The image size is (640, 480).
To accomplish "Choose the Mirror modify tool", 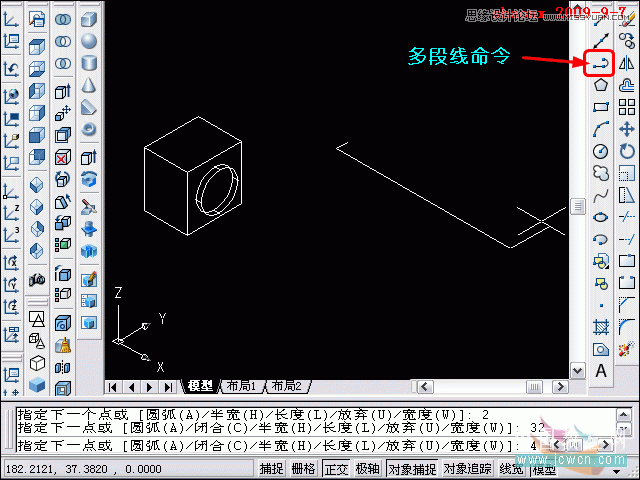I will [627, 63].
